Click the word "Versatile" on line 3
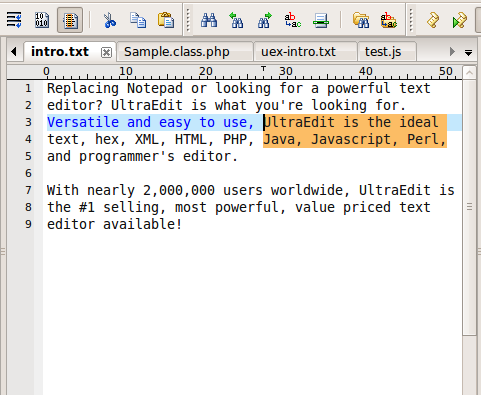Viewport: 481px width, 395px height. coord(83,122)
